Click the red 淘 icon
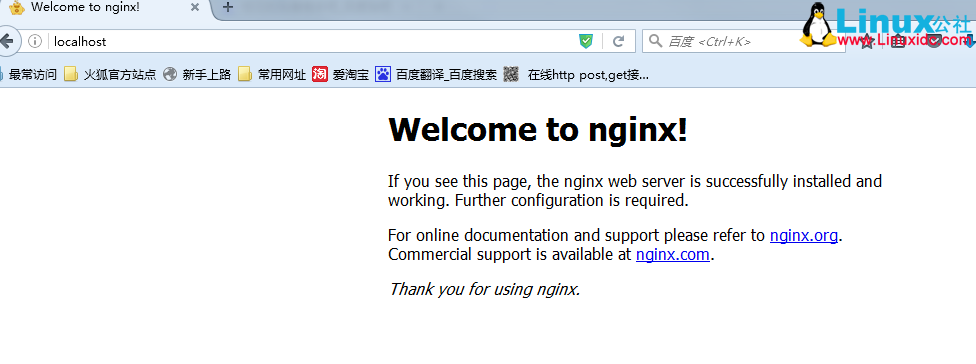Viewport: 976px width, 364px height. click(320, 75)
